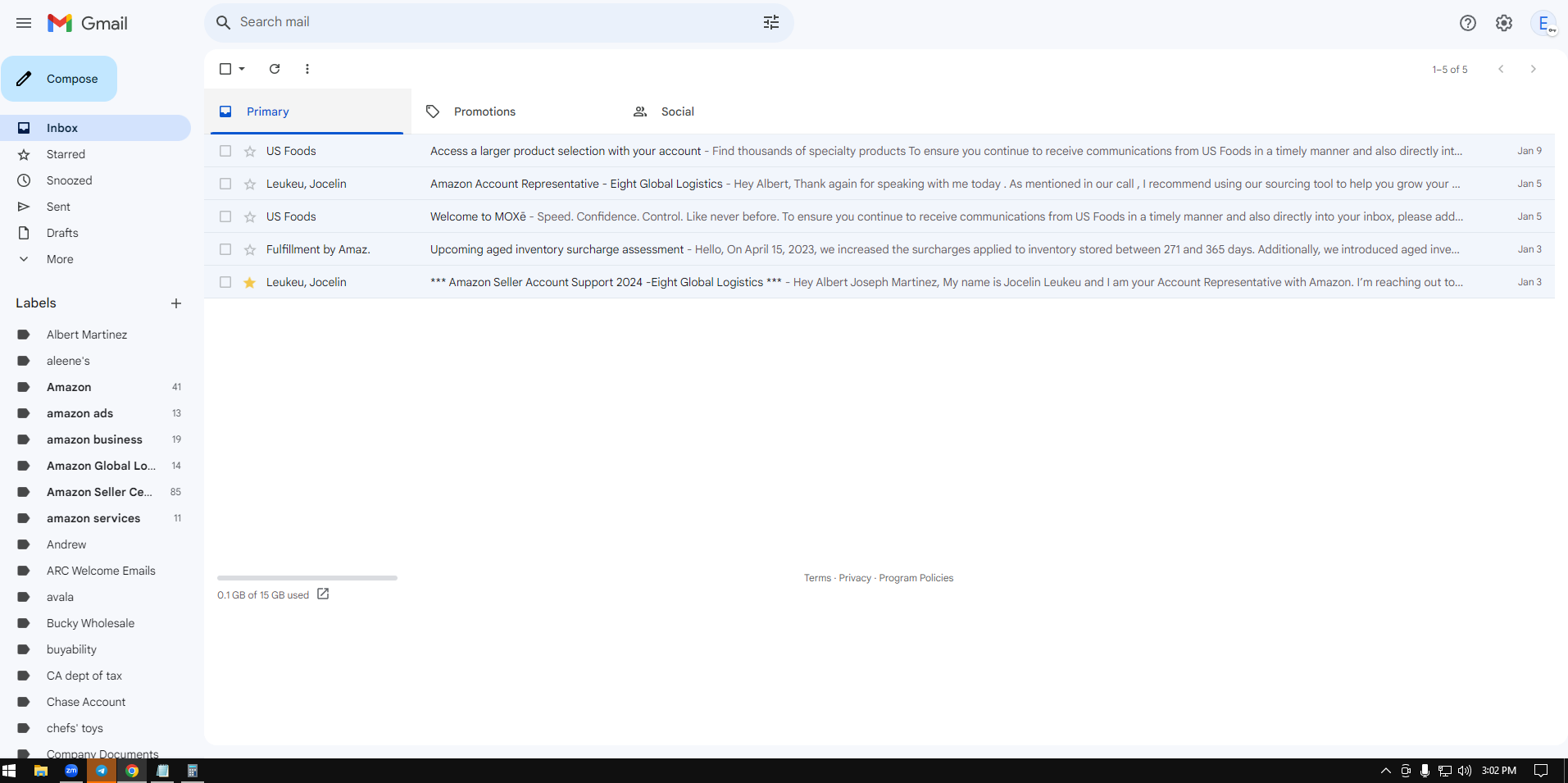Open the Privacy link
Viewport: 1568px width, 783px height.
click(x=855, y=578)
